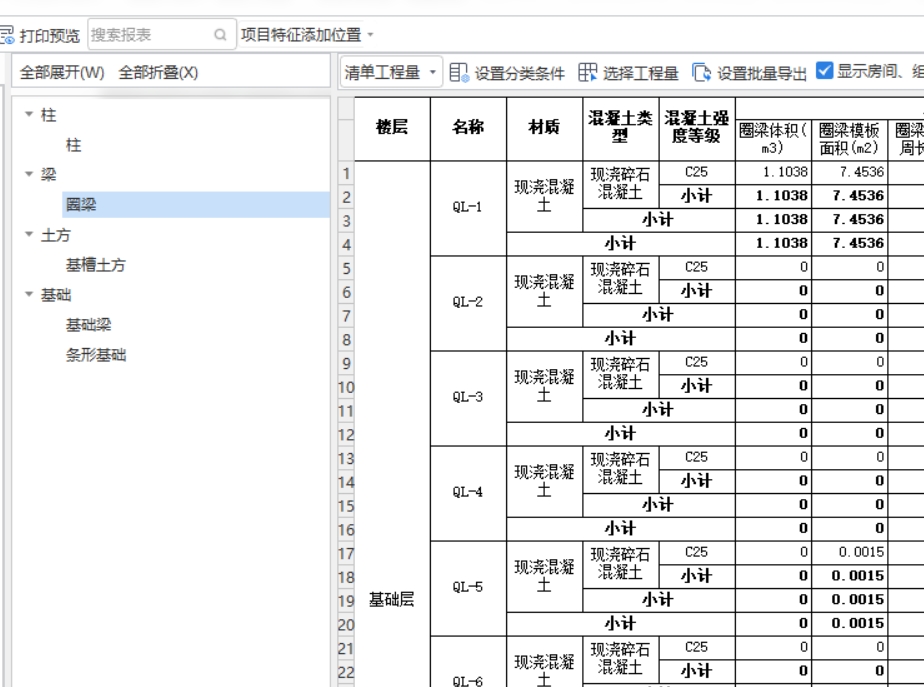Click the C25 cell in row 13

697,457
